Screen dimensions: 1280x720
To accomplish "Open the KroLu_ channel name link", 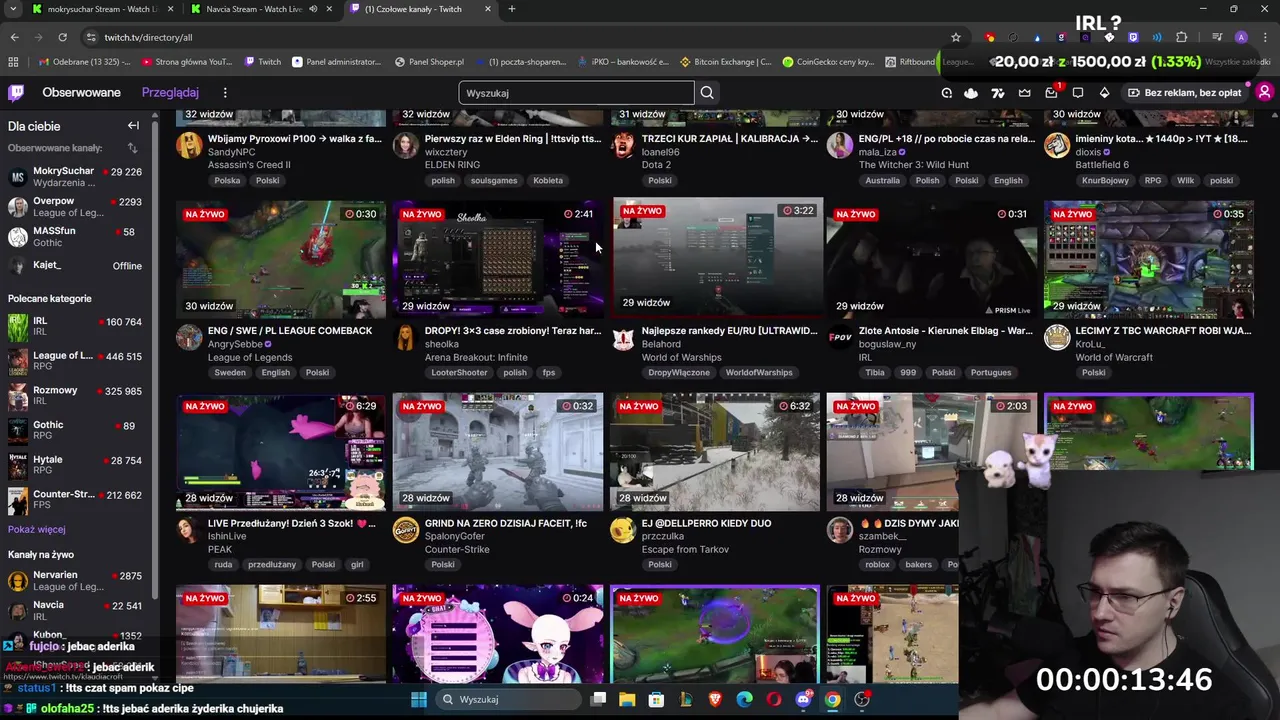I will pos(1089,344).
